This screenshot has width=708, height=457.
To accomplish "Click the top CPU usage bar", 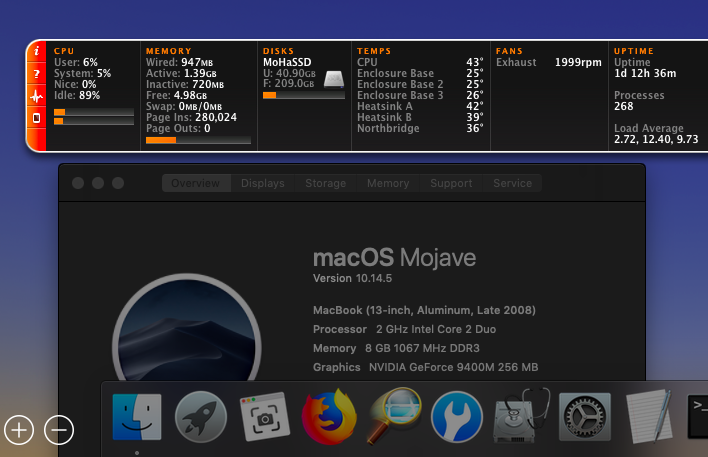I will pyautogui.click(x=94, y=112).
